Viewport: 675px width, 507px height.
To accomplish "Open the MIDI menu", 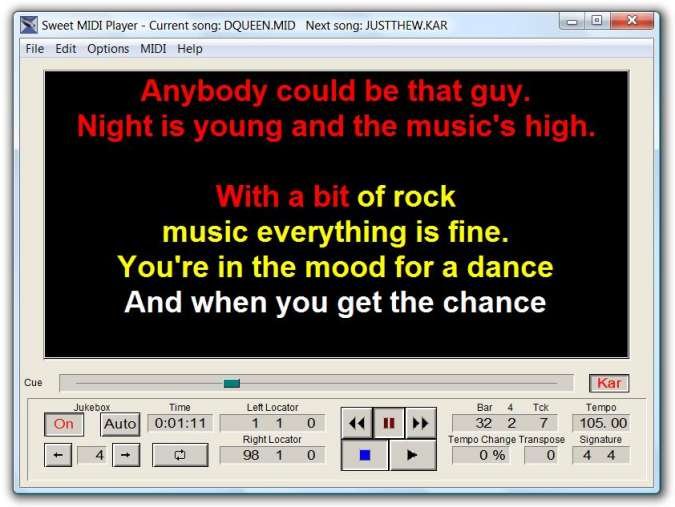I will 153,49.
